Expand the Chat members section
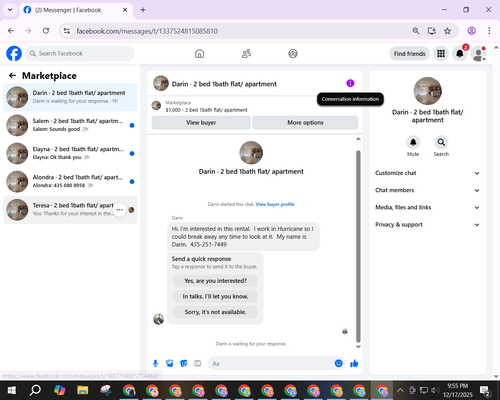The height and width of the screenshot is (400, 500). click(427, 190)
